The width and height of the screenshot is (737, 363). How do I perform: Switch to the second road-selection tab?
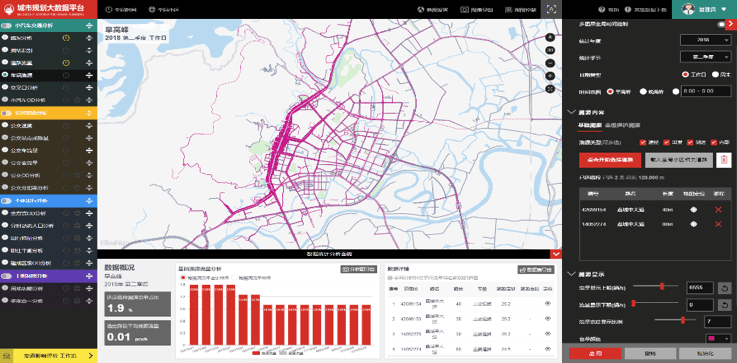pyautogui.click(x=622, y=125)
